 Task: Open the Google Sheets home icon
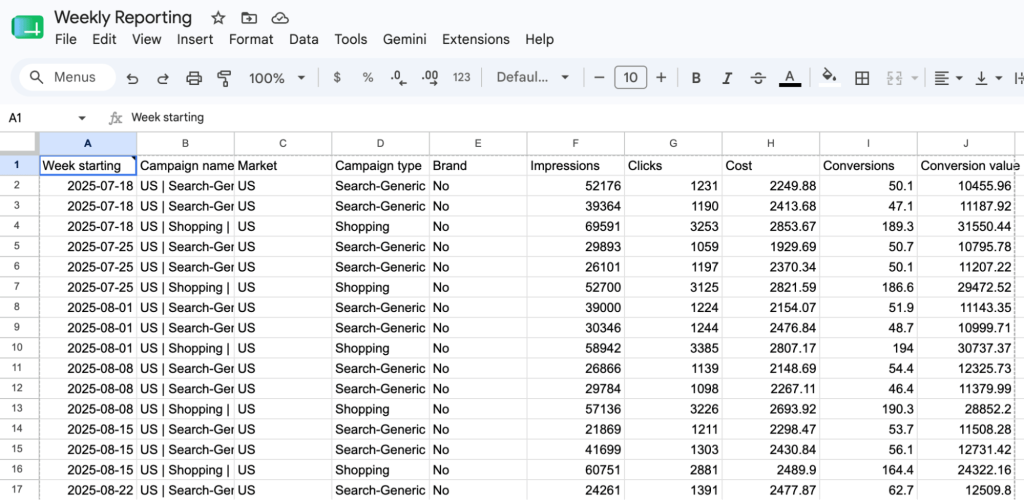(27, 27)
